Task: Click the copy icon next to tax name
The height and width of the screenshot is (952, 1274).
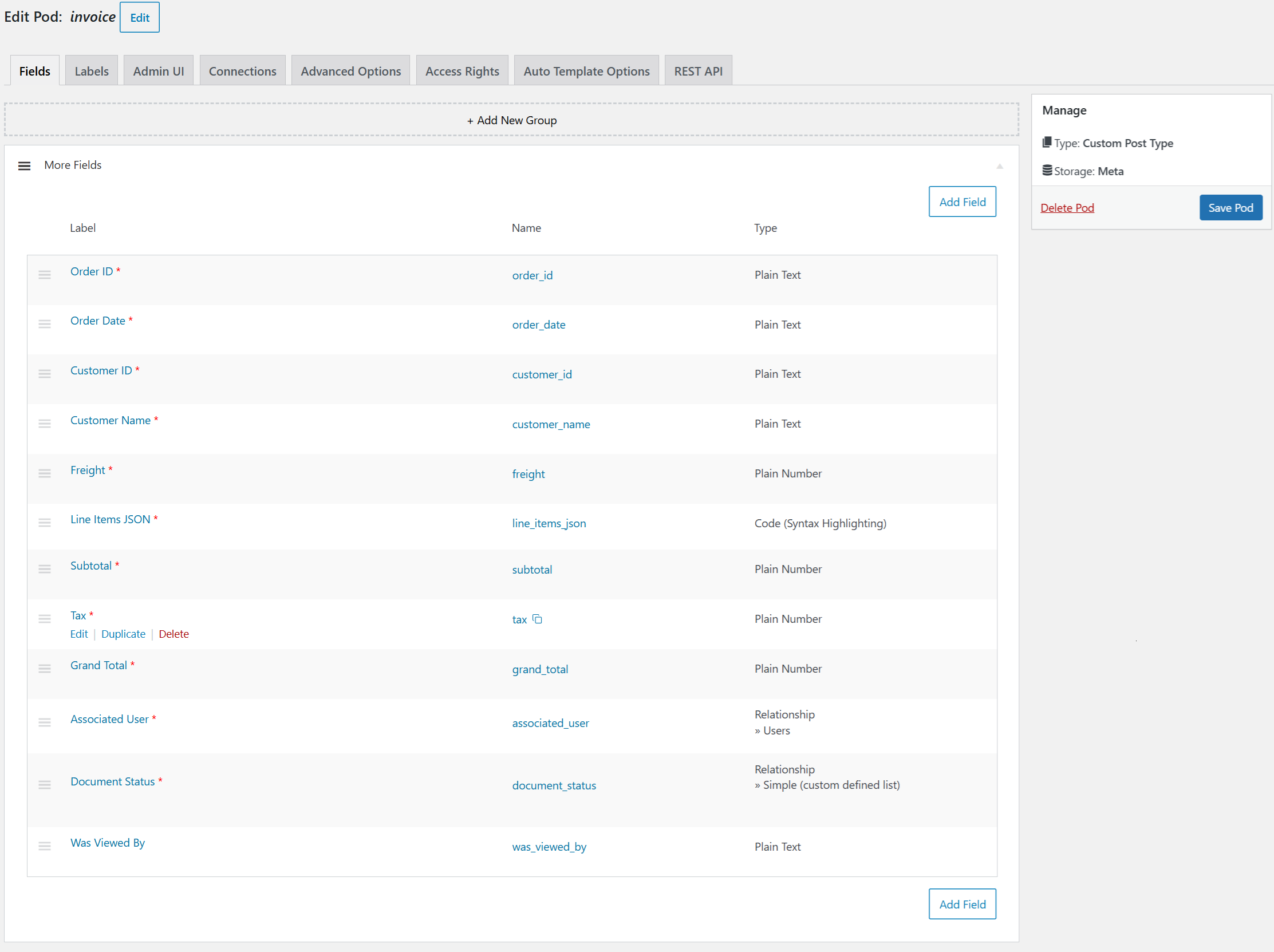Action: click(x=537, y=619)
